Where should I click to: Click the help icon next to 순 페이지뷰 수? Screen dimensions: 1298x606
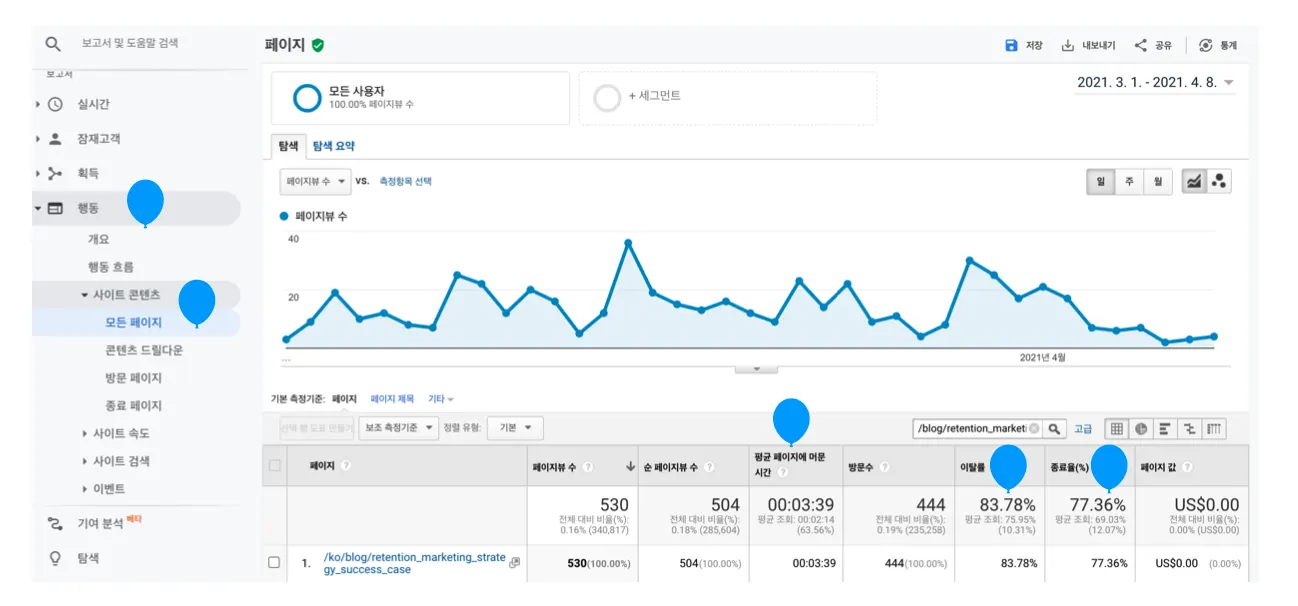709,467
